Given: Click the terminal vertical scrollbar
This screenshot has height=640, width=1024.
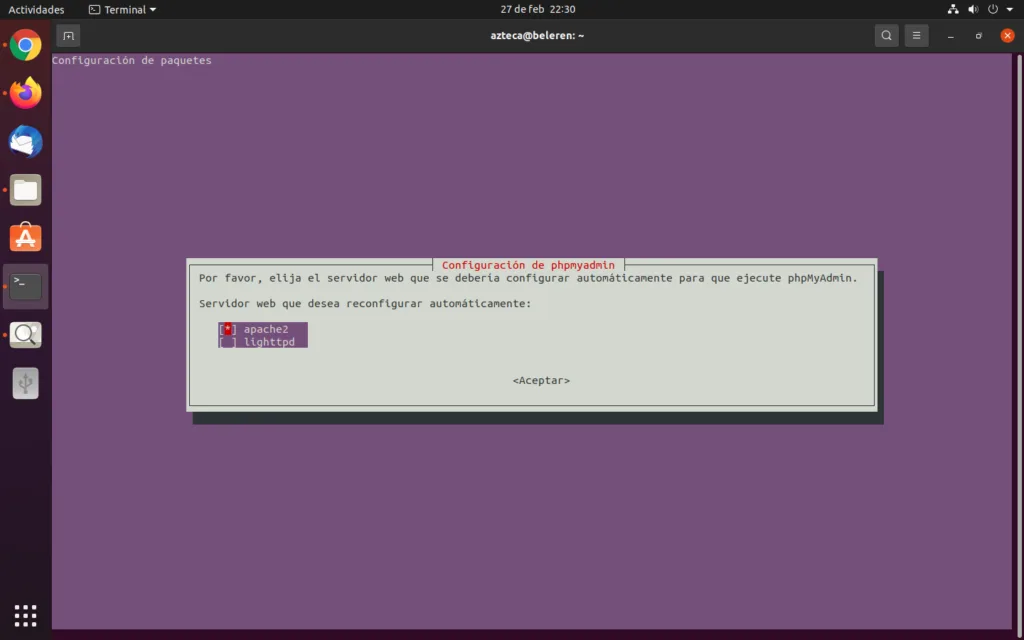Looking at the screenshot, I should [x=1019, y=341].
